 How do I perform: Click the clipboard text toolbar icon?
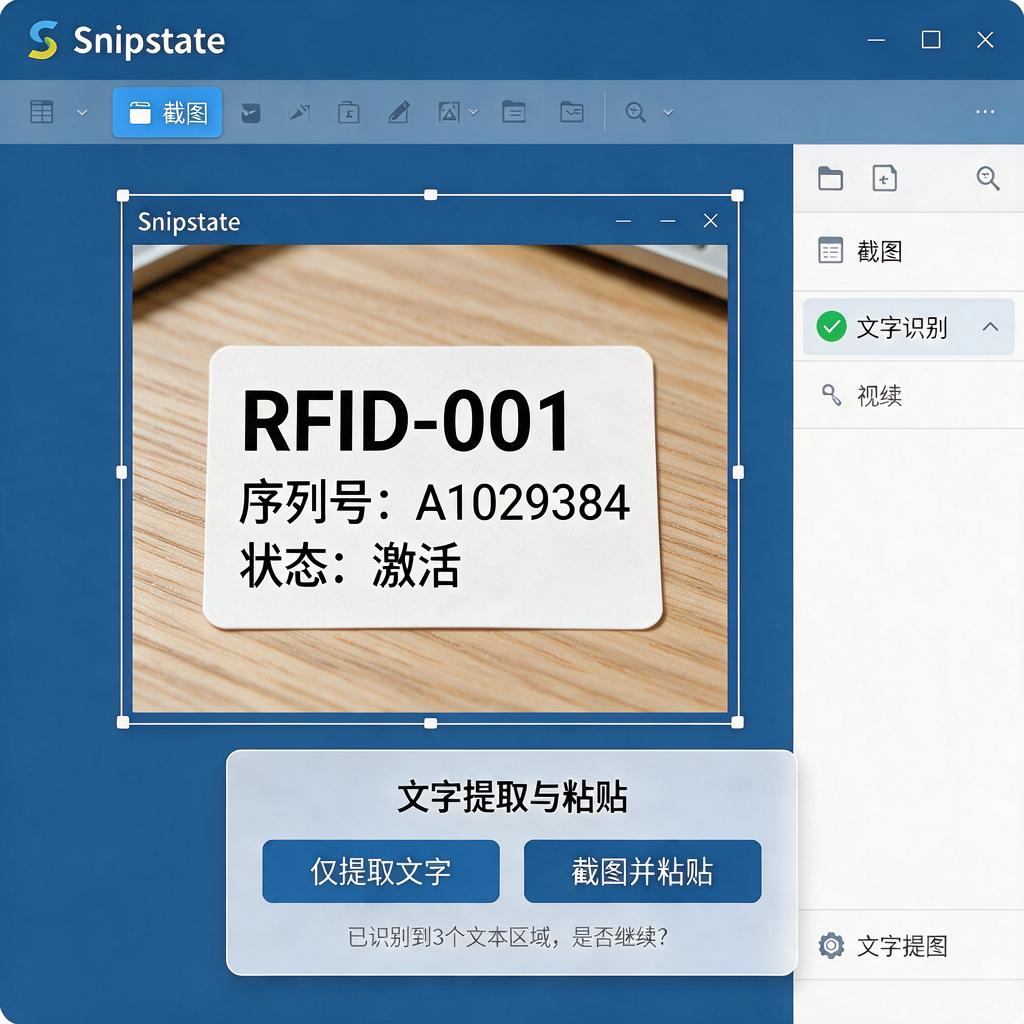click(x=349, y=112)
